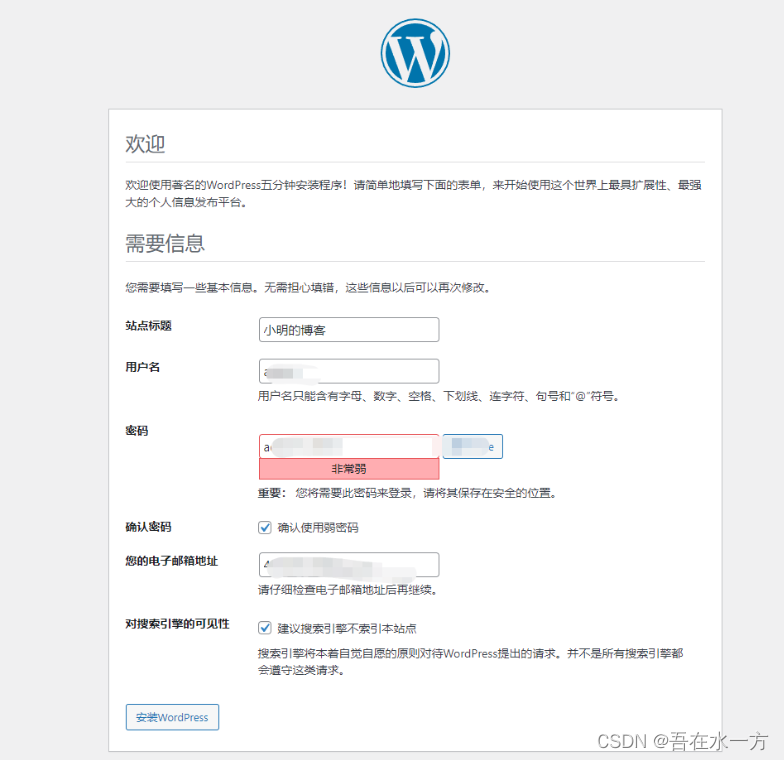Screen dimensions: 784x760
Task: Click the "请仔细检查电子邮箱地址后再继续。" hint text
Action: tap(348, 590)
